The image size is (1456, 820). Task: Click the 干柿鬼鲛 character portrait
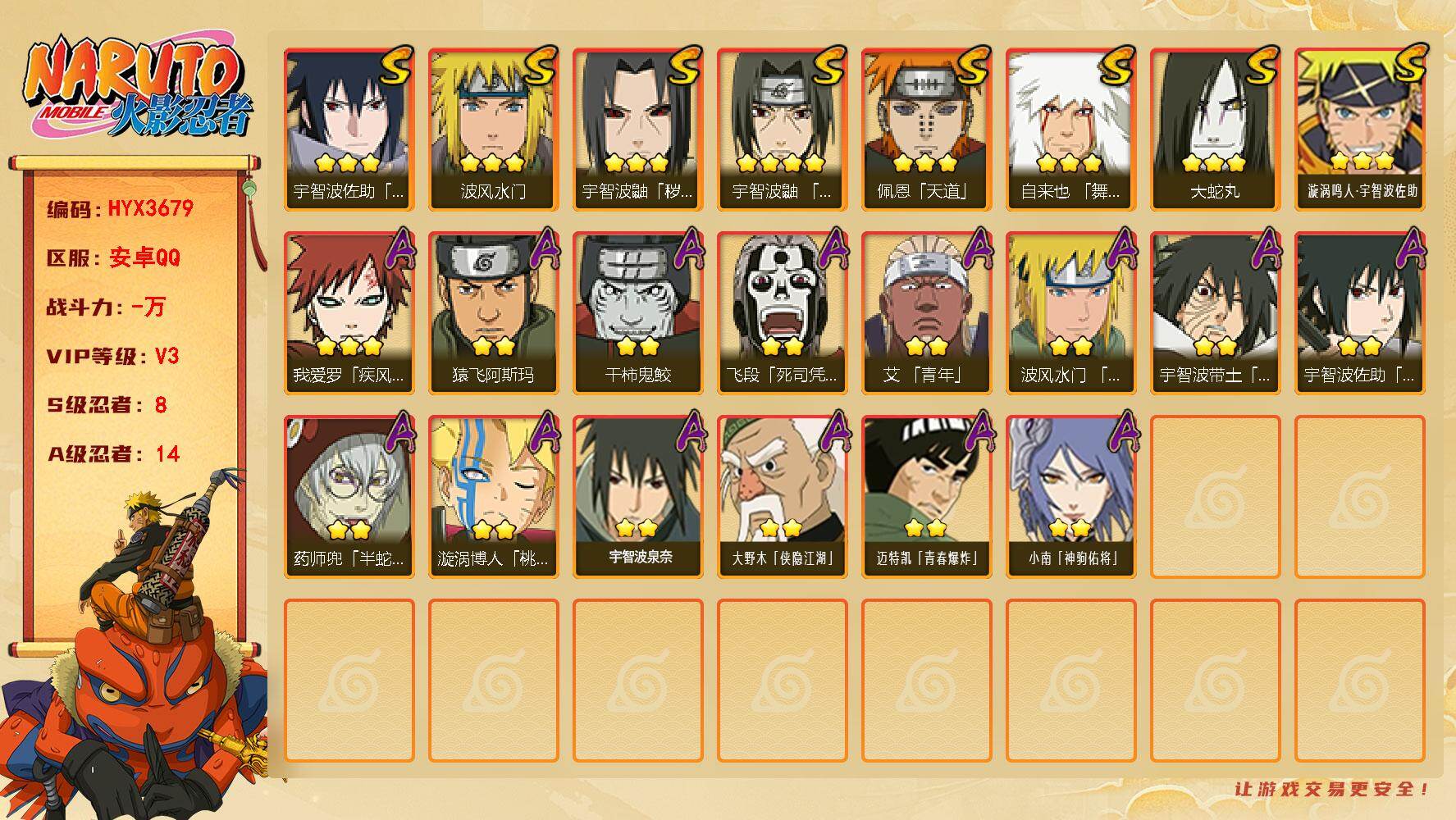637,313
